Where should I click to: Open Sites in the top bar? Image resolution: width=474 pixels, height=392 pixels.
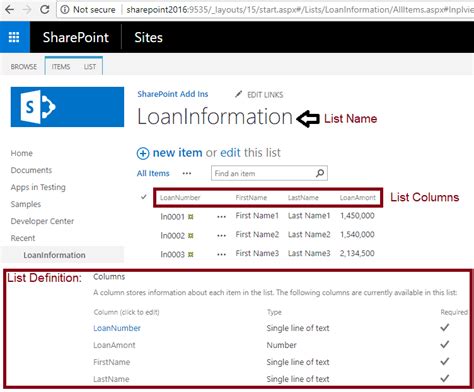pos(148,37)
